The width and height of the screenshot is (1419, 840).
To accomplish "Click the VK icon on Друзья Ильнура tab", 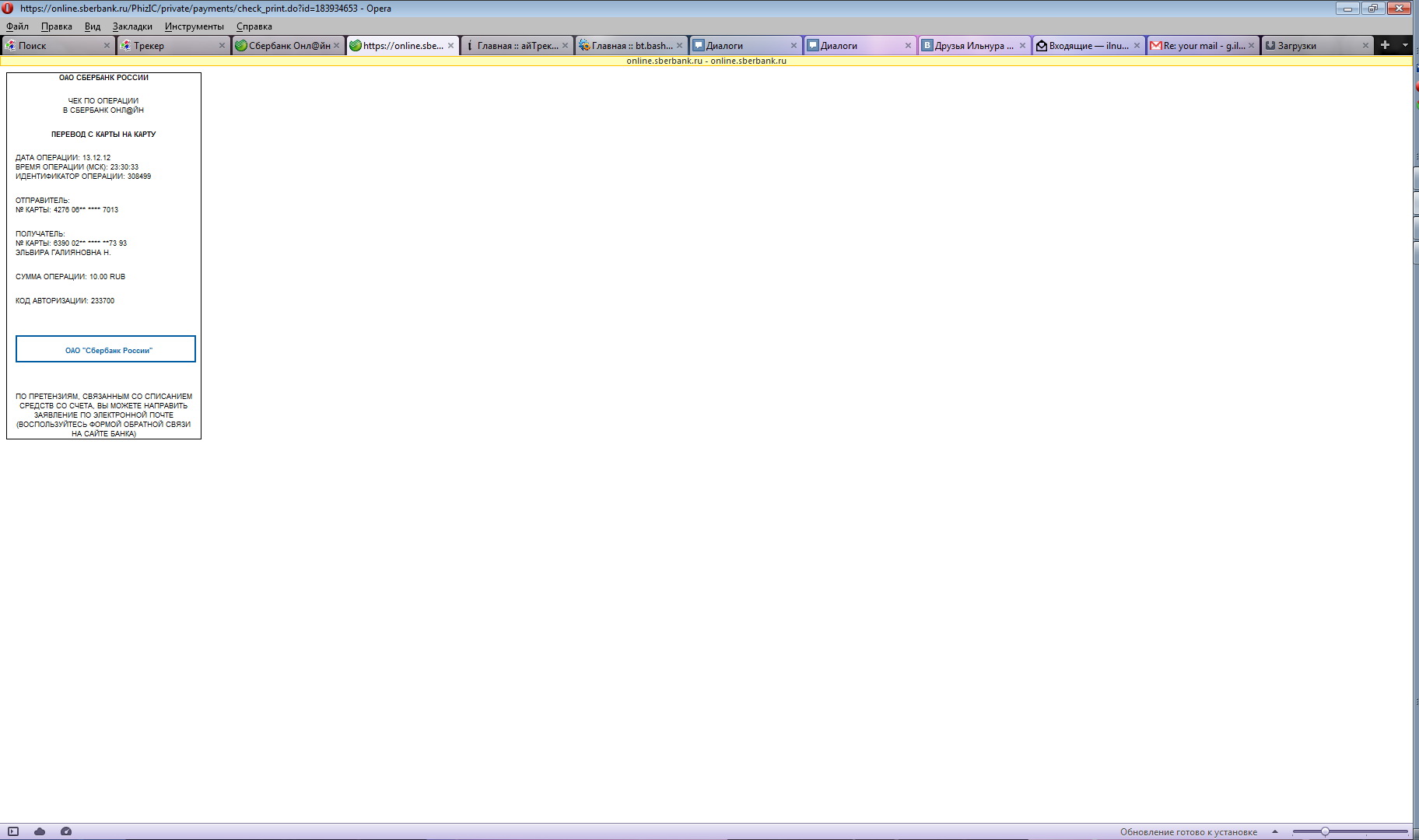I will [x=927, y=46].
